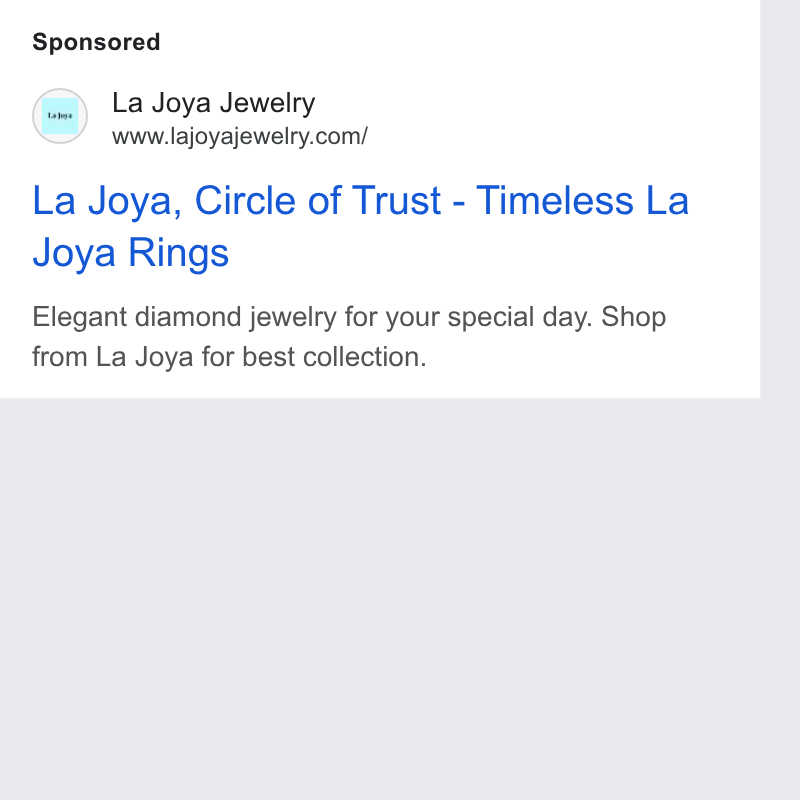This screenshot has height=800, width=800.
Task: Click the word 'Trust' in blue headline
Action: pyautogui.click(x=396, y=200)
